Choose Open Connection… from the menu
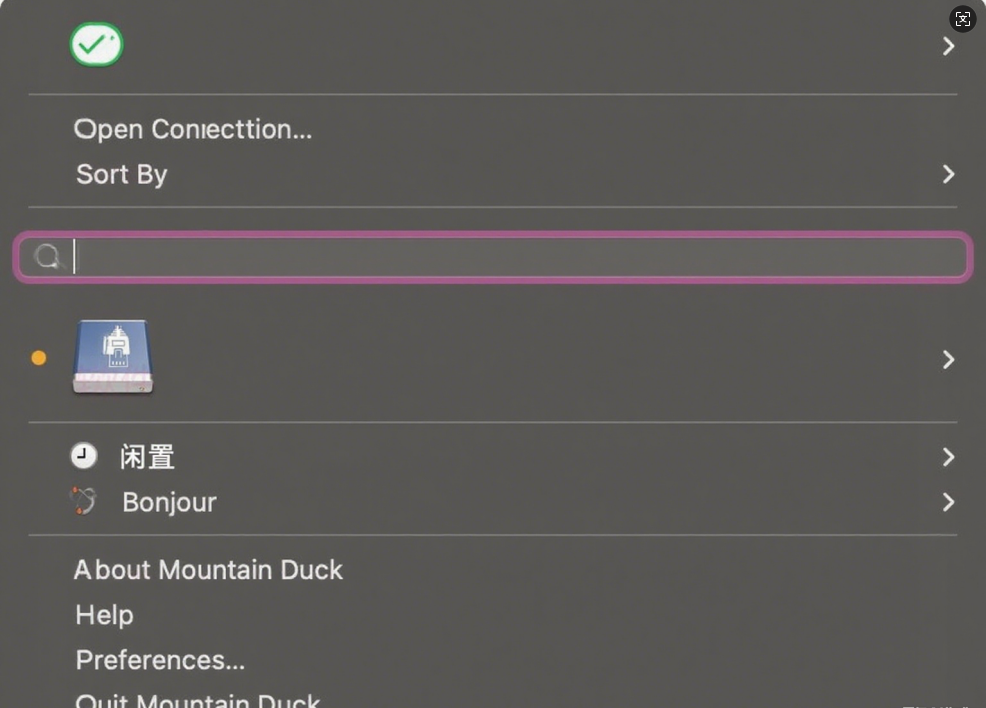 (x=193, y=129)
